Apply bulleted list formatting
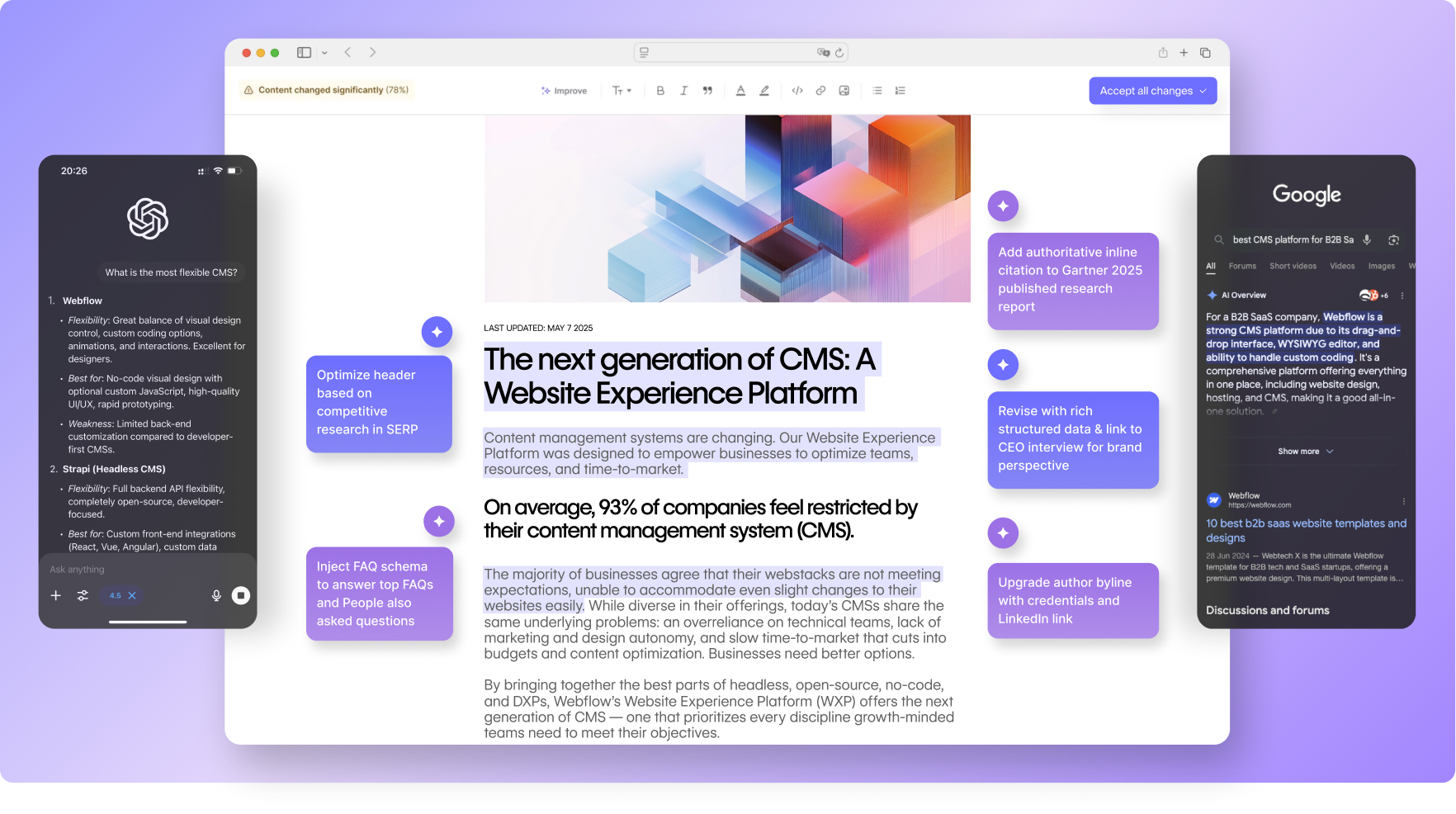 tap(877, 91)
